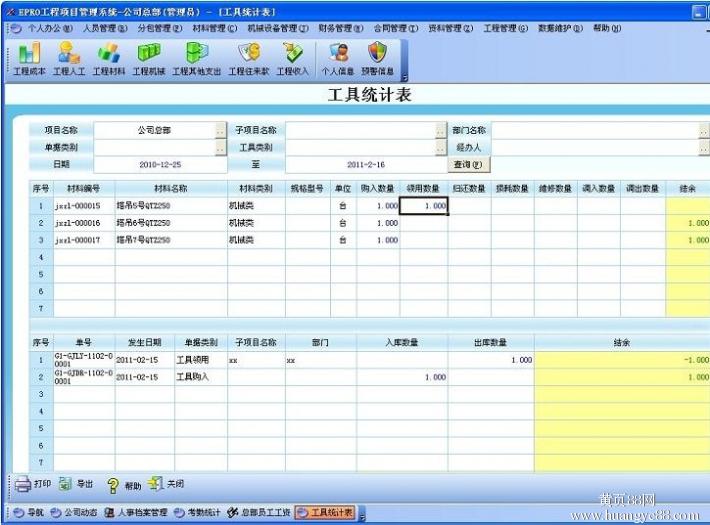Click the 工程人工 toolbar icon

(69, 58)
